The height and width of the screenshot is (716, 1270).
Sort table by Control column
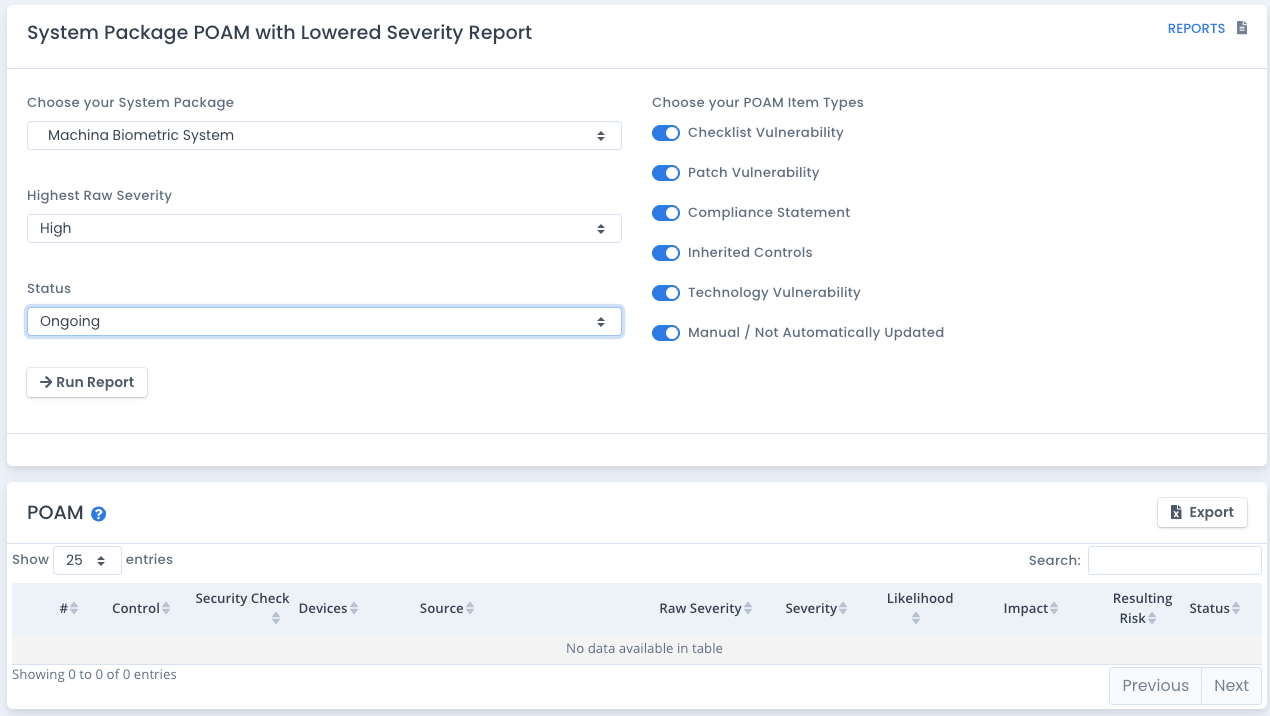[141, 608]
